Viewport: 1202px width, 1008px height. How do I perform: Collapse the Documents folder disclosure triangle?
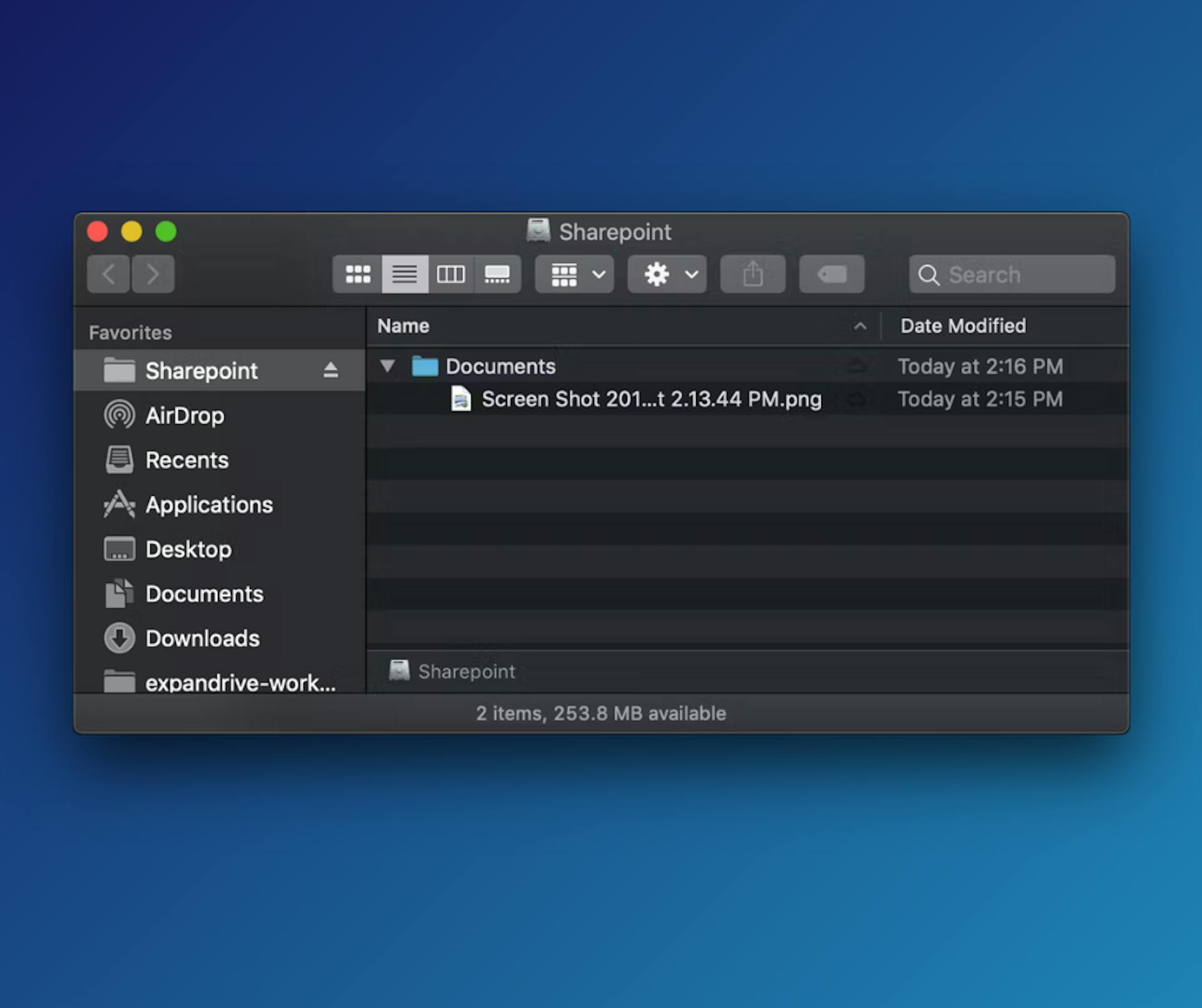(387, 366)
